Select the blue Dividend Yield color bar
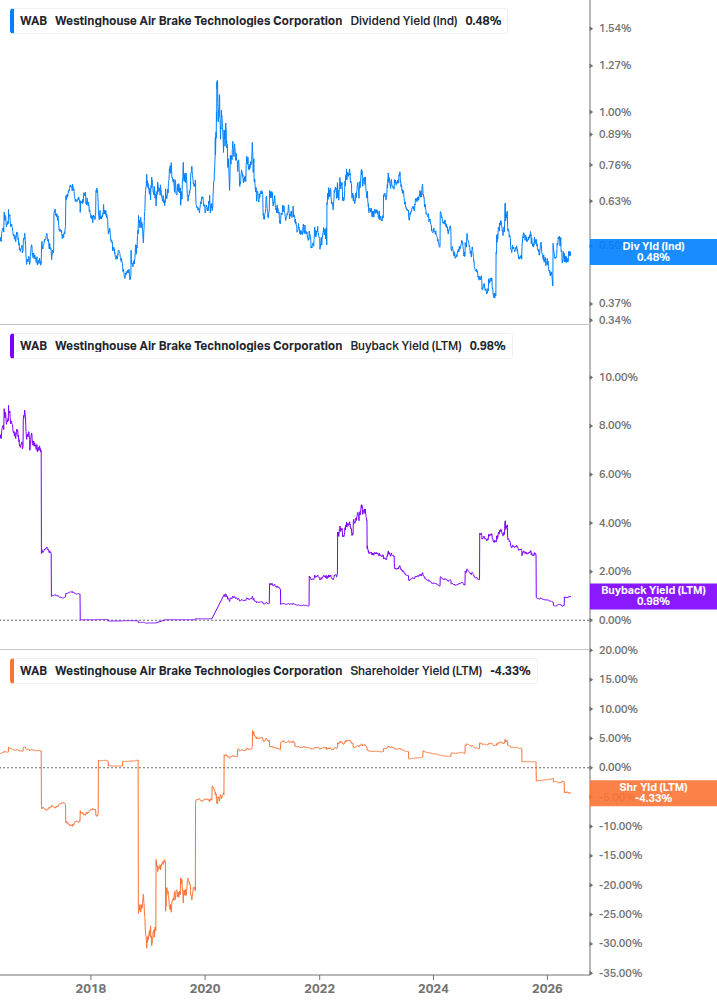The image size is (717, 1005). coord(12,21)
